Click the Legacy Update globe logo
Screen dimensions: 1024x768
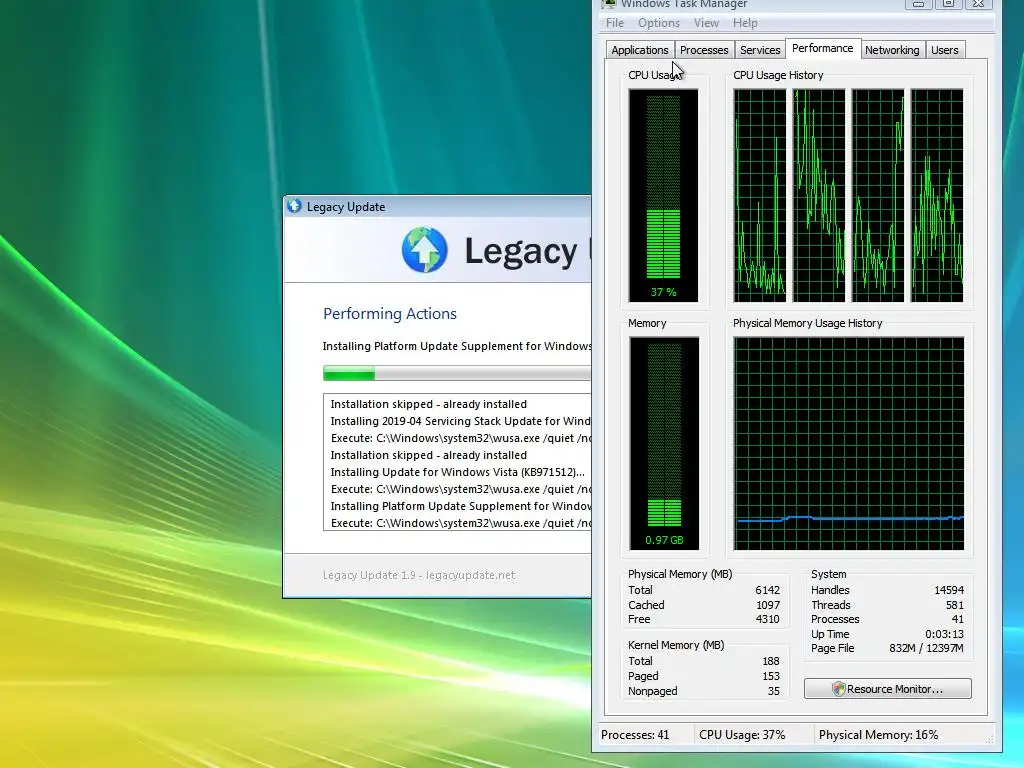tap(424, 249)
